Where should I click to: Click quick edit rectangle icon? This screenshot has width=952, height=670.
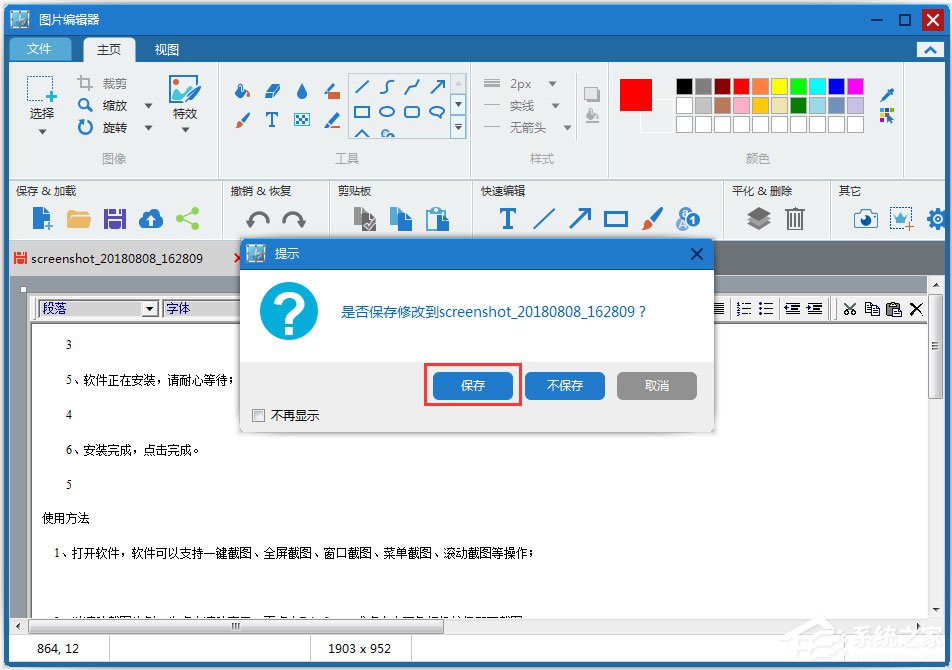[616, 219]
